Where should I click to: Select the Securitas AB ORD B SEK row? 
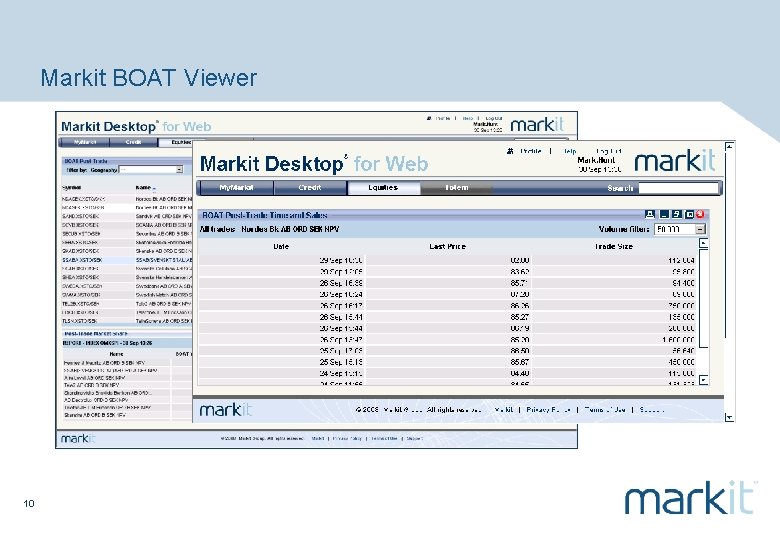click(127, 234)
